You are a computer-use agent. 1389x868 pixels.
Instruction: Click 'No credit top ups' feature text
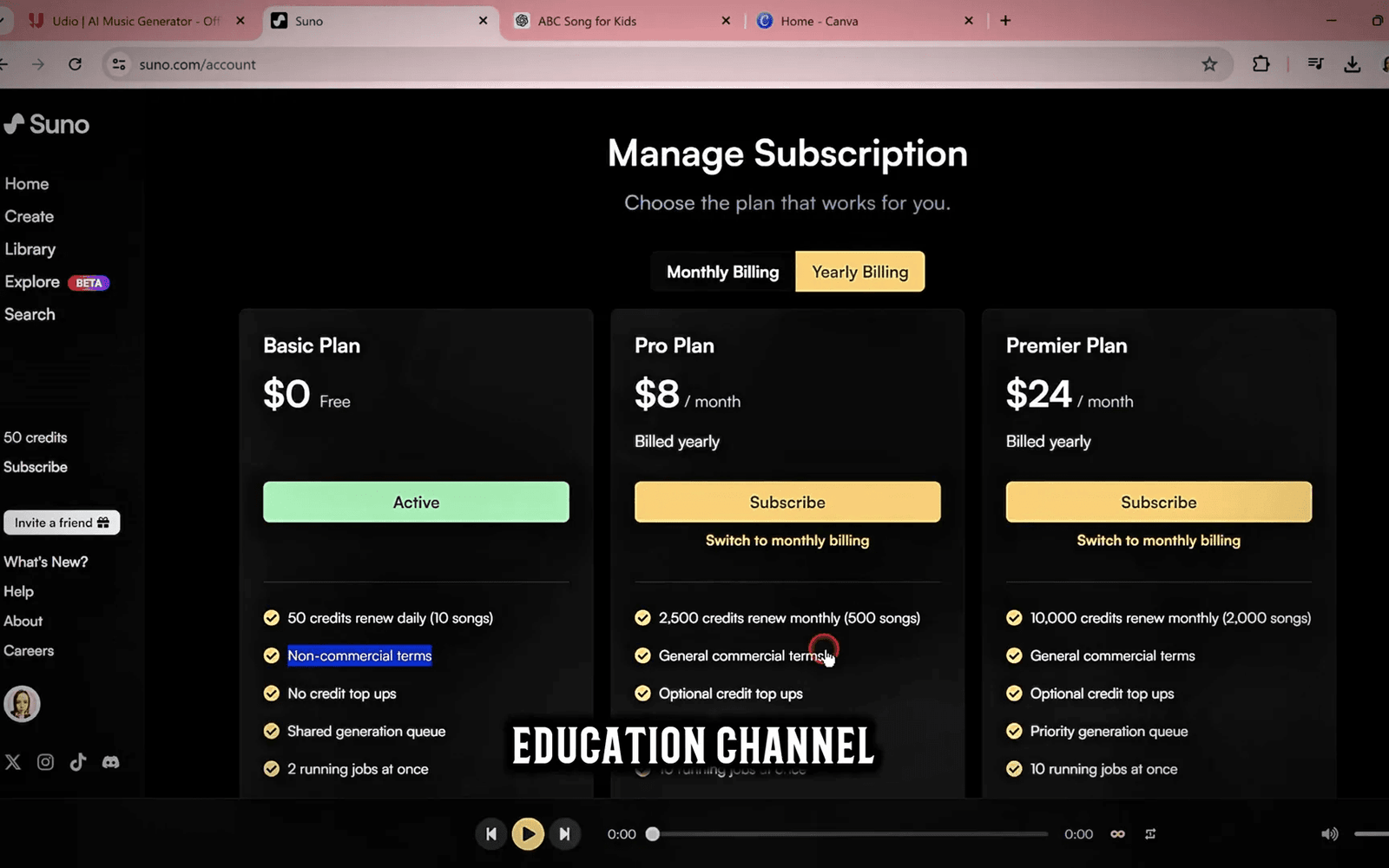342,694
